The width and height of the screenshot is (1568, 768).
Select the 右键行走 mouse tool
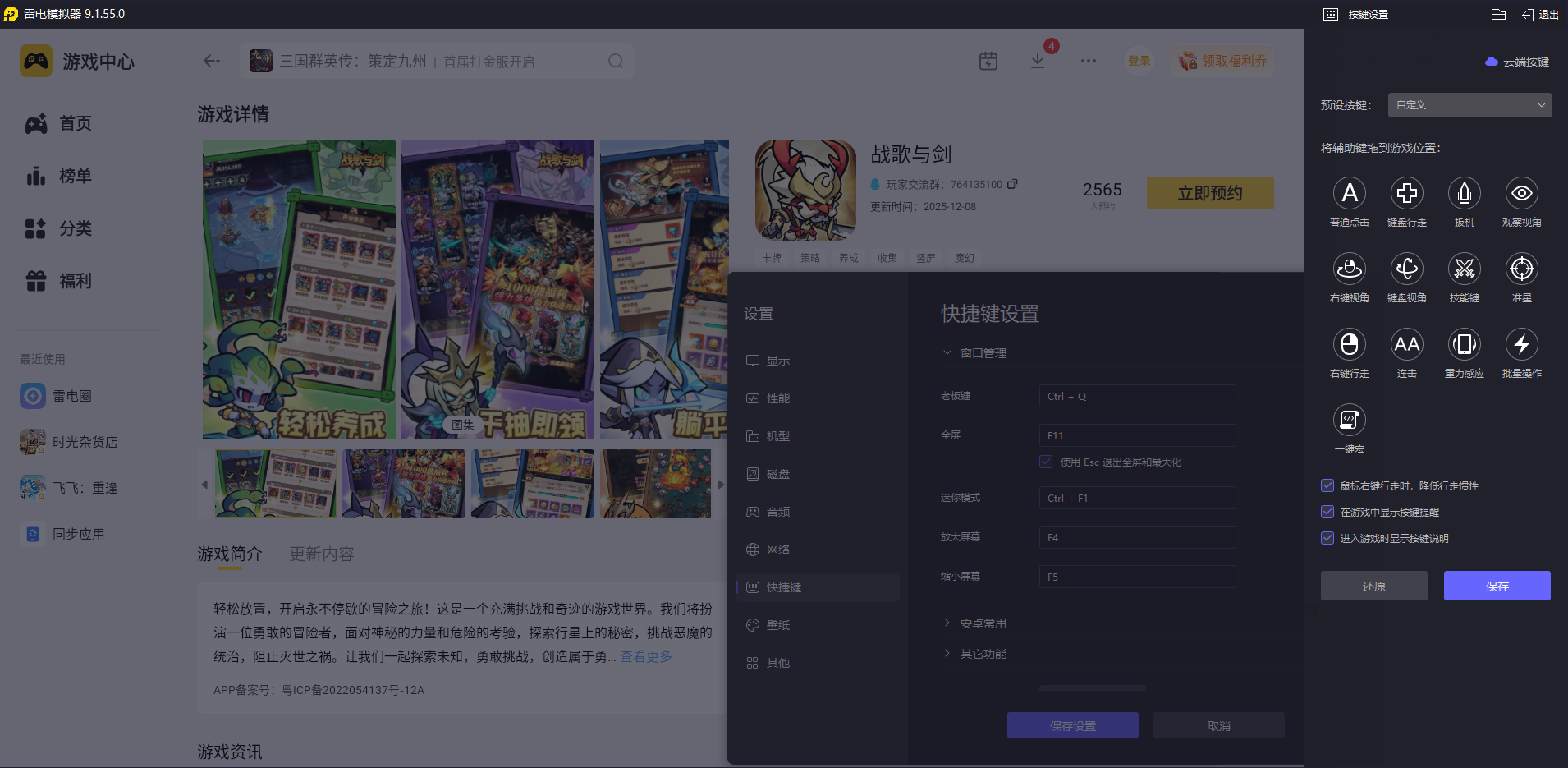click(x=1349, y=345)
